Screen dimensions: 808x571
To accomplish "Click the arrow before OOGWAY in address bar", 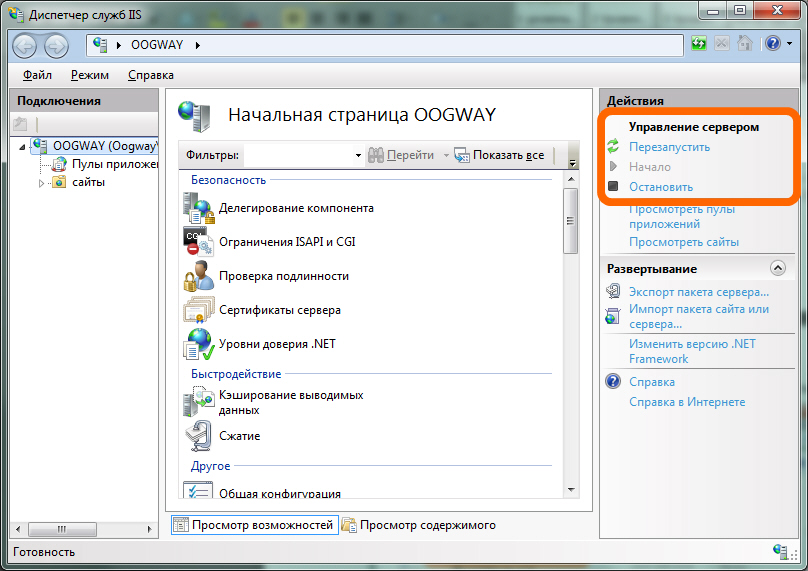I will tap(119, 45).
